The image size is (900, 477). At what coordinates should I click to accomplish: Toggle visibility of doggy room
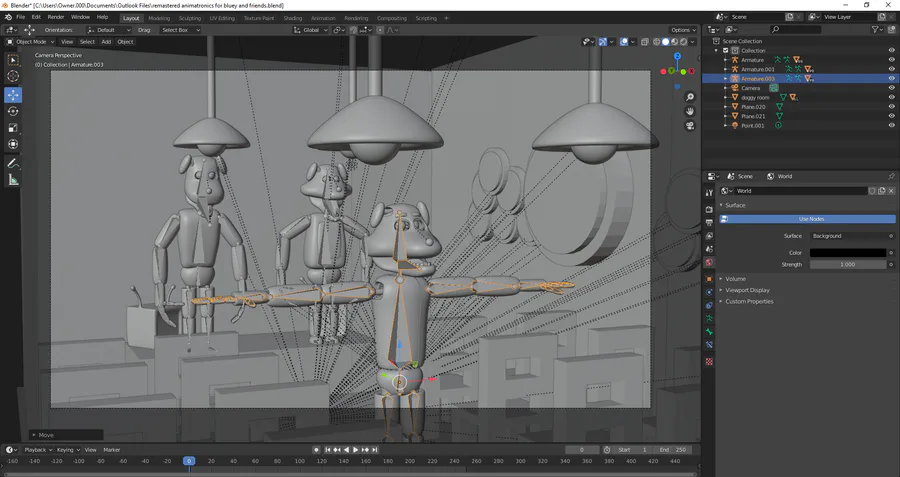891,98
